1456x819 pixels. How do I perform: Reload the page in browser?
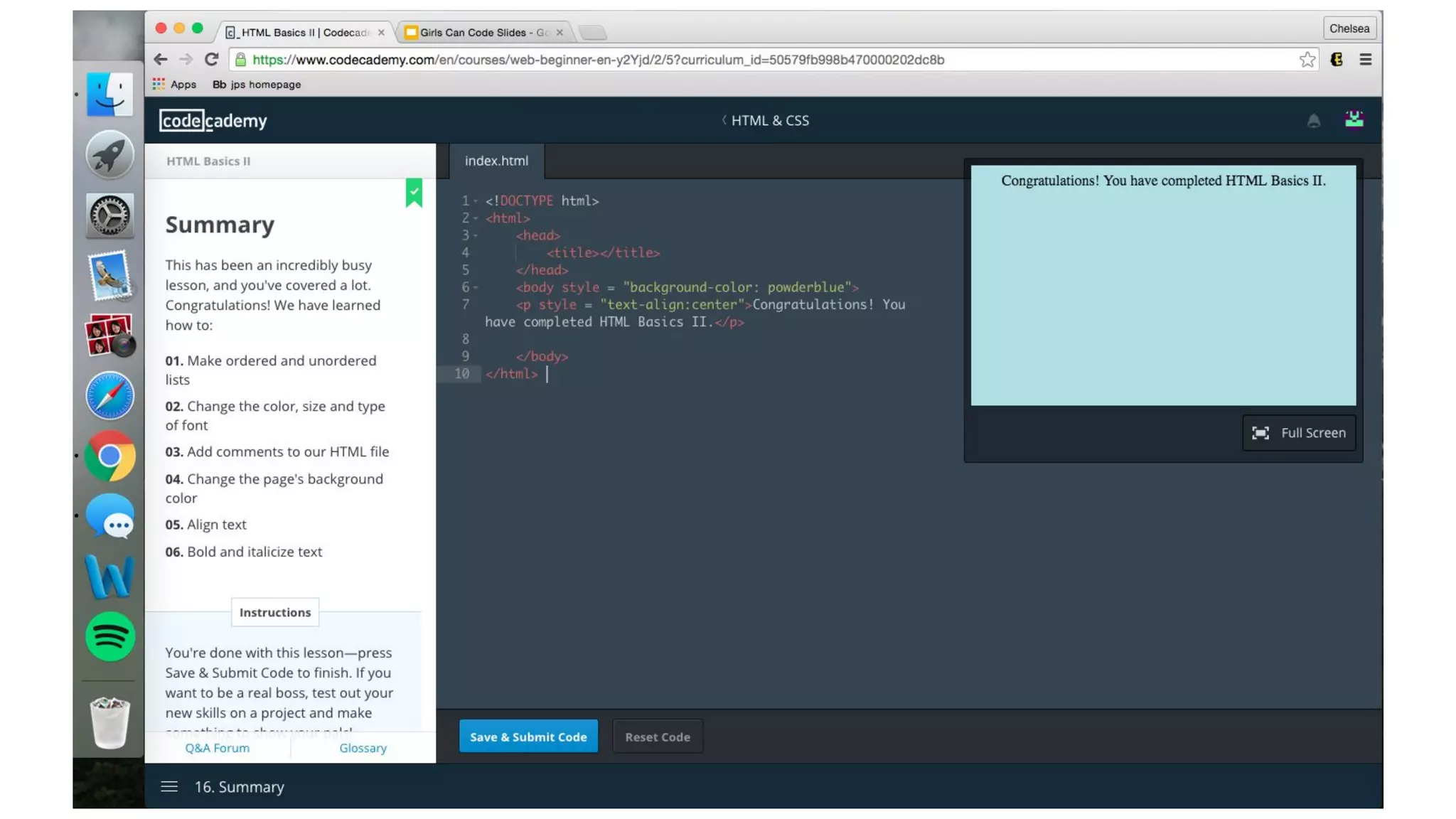point(211,60)
